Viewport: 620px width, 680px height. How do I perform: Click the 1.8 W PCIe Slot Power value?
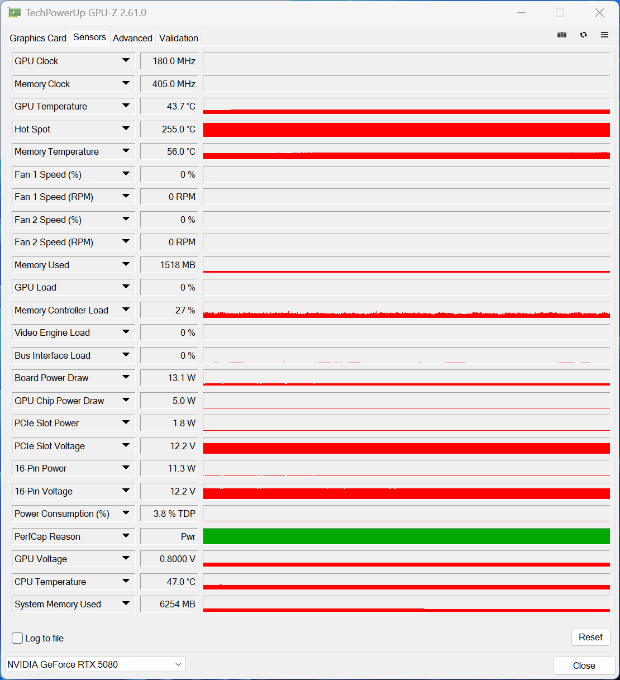(169, 423)
